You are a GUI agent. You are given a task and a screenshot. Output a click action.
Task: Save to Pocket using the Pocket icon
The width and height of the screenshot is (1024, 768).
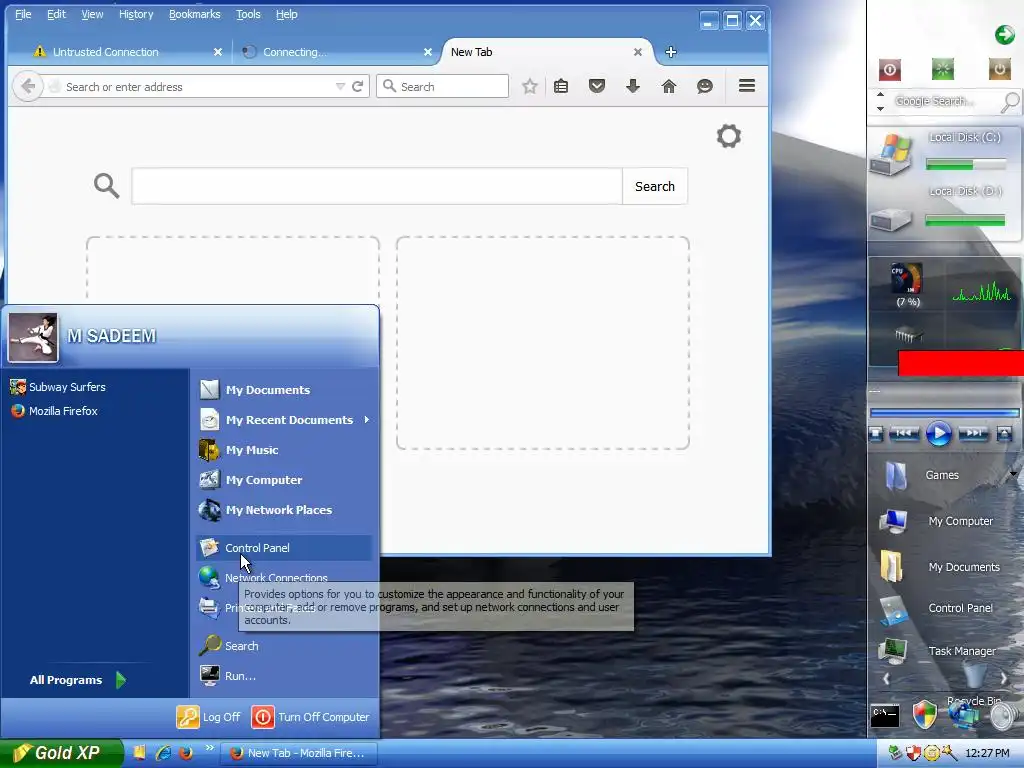coord(597,86)
